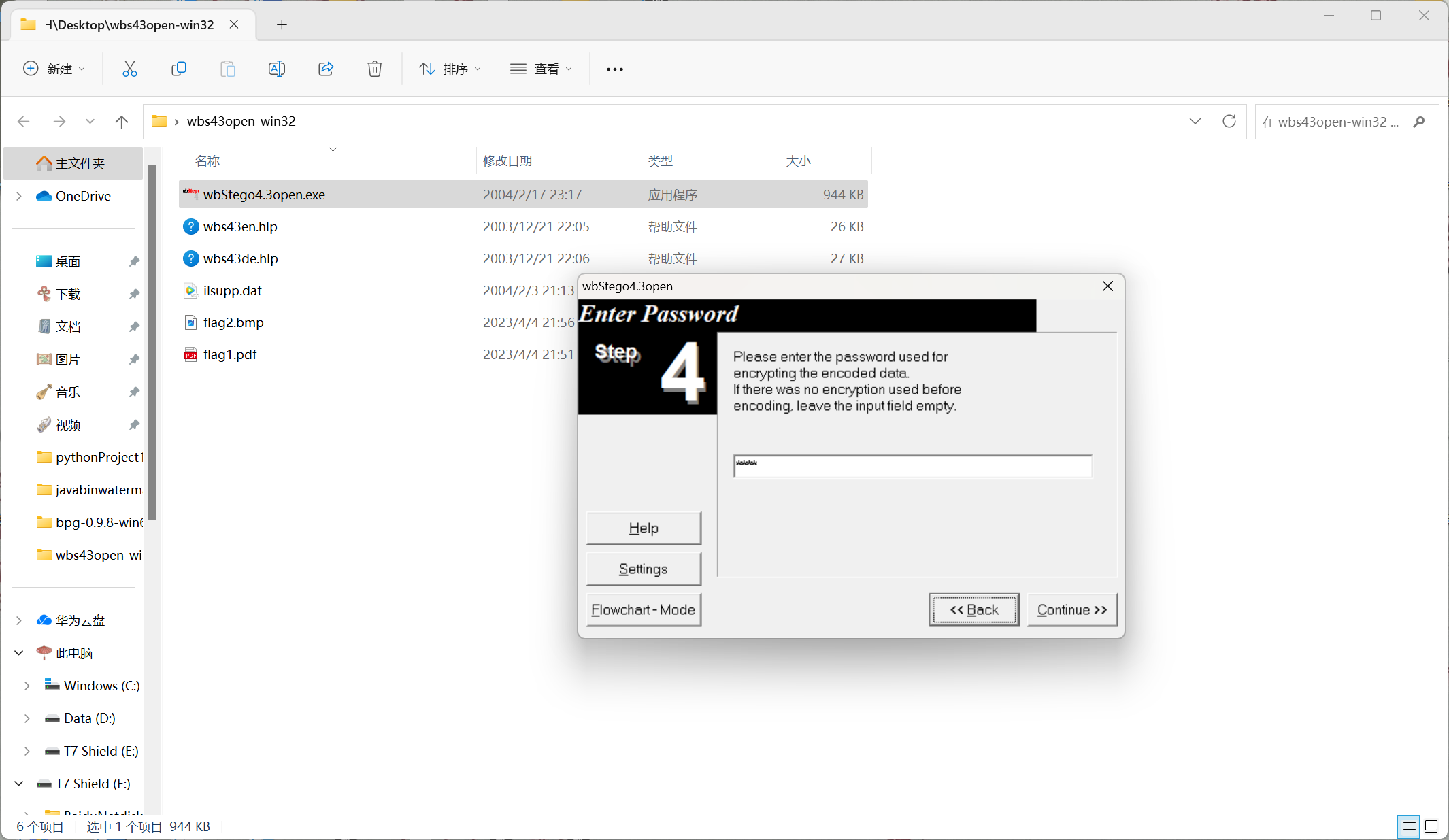The width and height of the screenshot is (1449, 840).
Task: Click the flag1.pdf file icon
Action: [191, 354]
